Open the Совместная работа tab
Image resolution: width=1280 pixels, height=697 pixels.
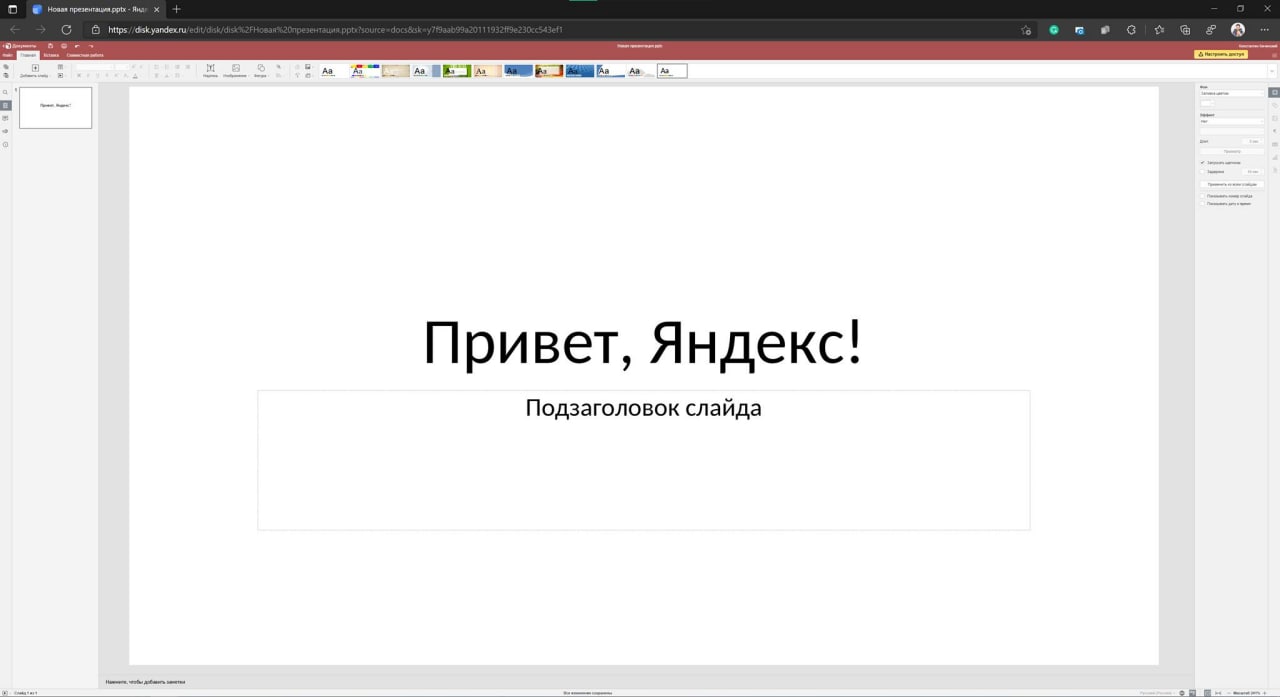coord(85,55)
